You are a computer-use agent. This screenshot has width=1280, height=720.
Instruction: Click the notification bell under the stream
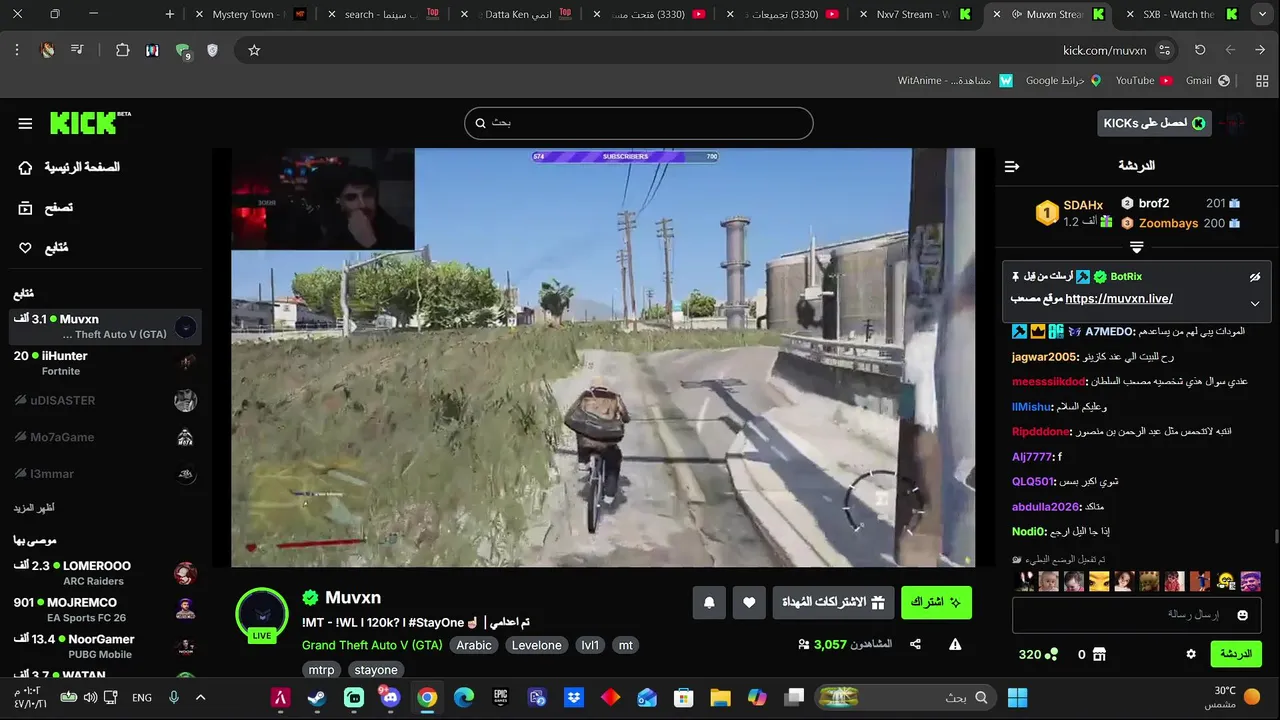coord(709,602)
